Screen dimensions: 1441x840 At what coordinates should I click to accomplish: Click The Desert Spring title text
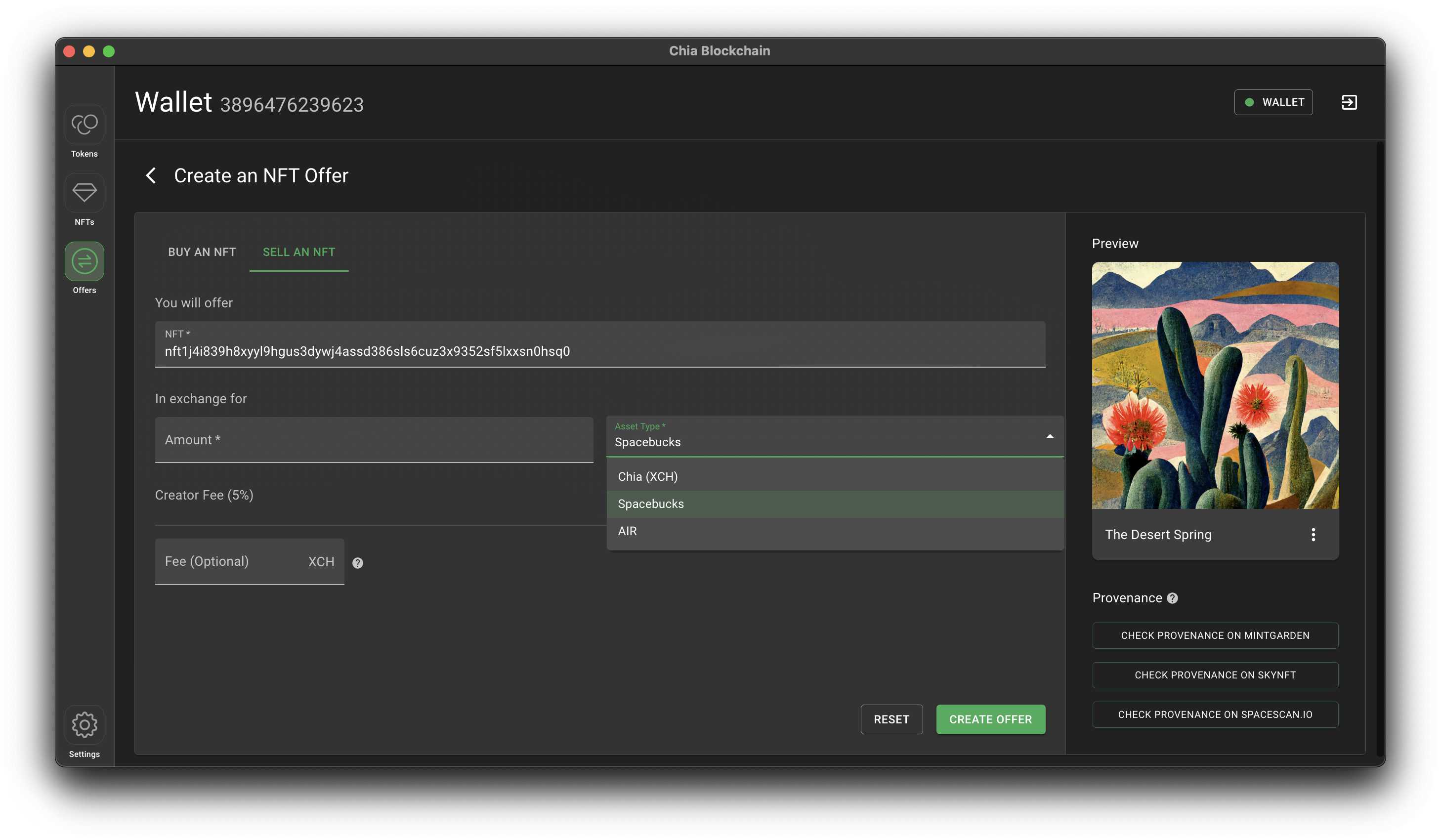pyautogui.click(x=1158, y=535)
